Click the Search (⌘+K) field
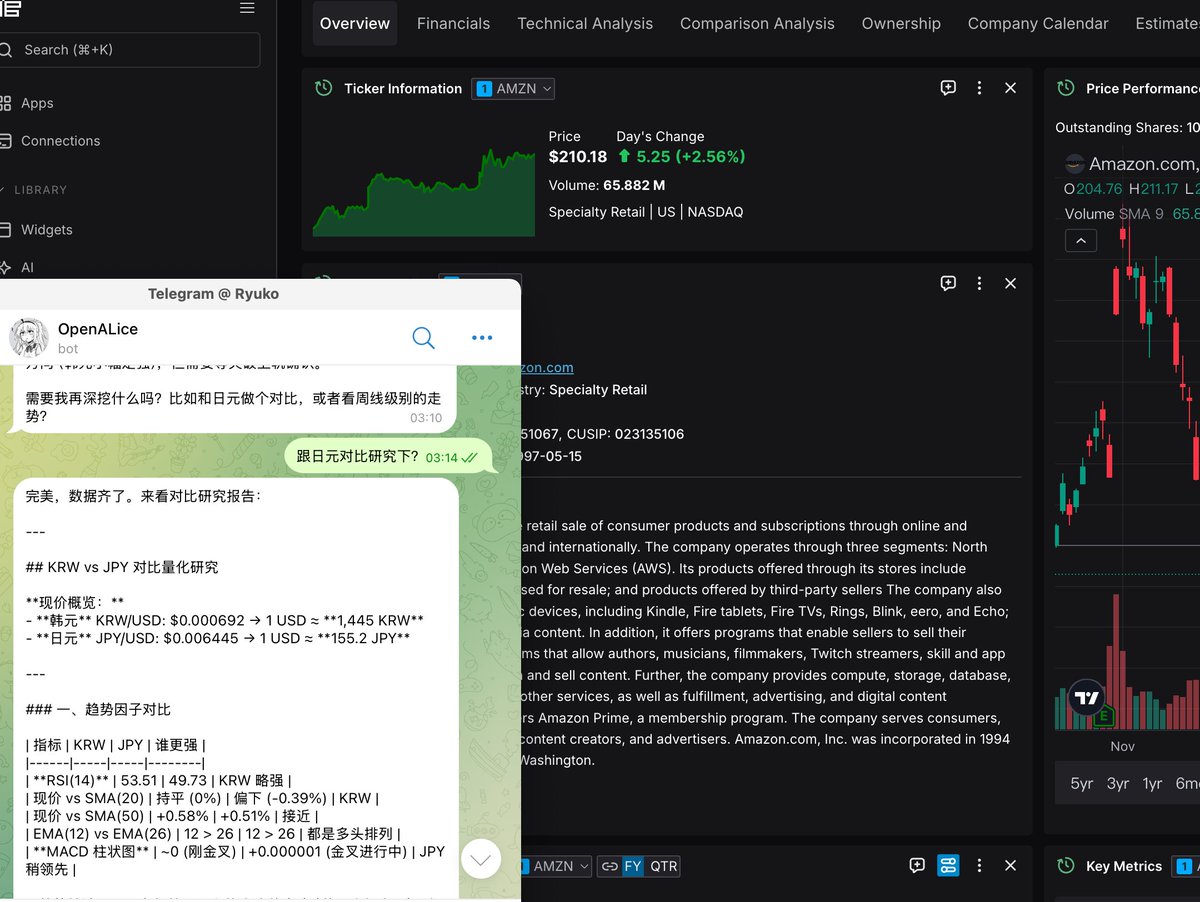1200x902 pixels. tap(130, 50)
